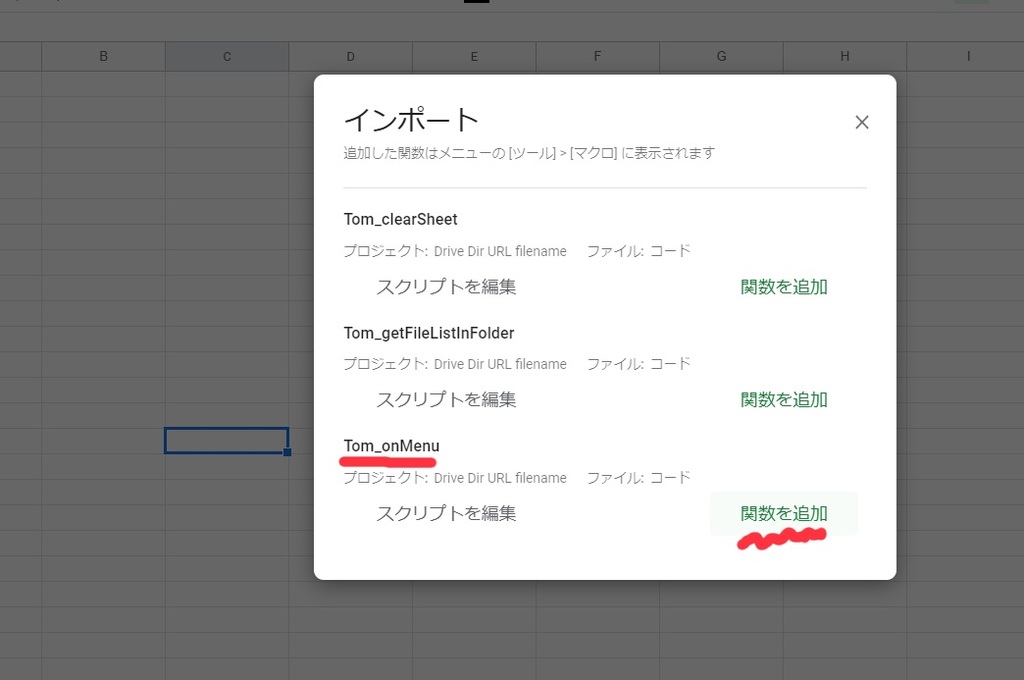Edit script for Tom_getFileListInFolder
Image resolution: width=1024 pixels, height=680 pixels.
446,400
